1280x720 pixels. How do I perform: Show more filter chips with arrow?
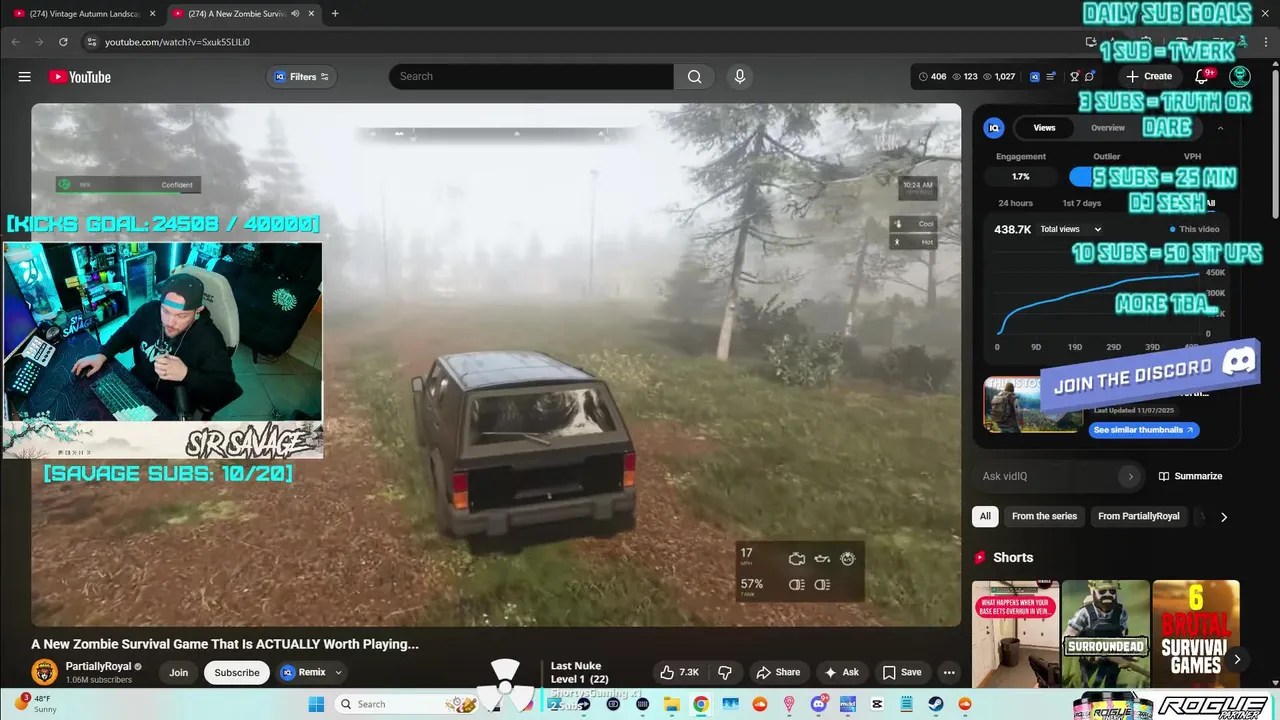click(1223, 517)
